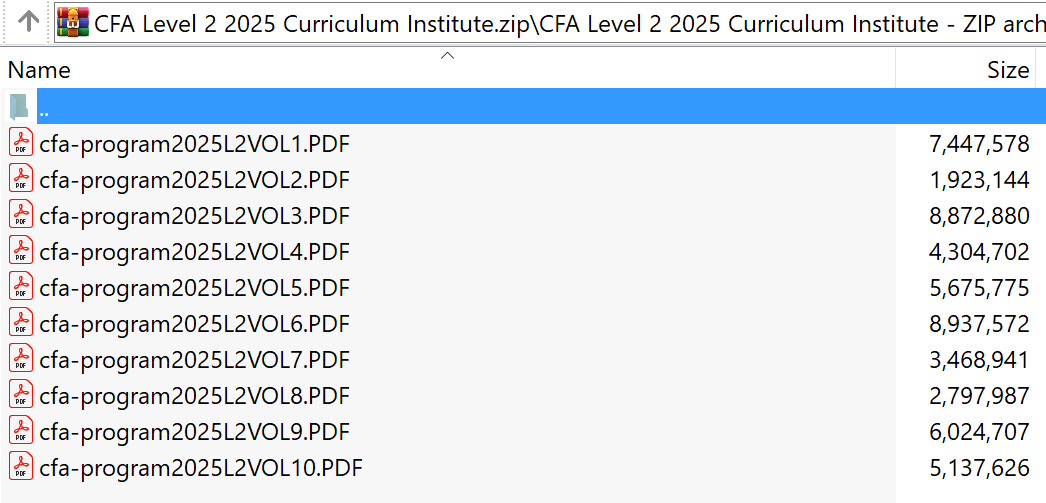Click the sort direction arrow above columns
Screen dimensions: 1046x503
[x=448, y=56]
